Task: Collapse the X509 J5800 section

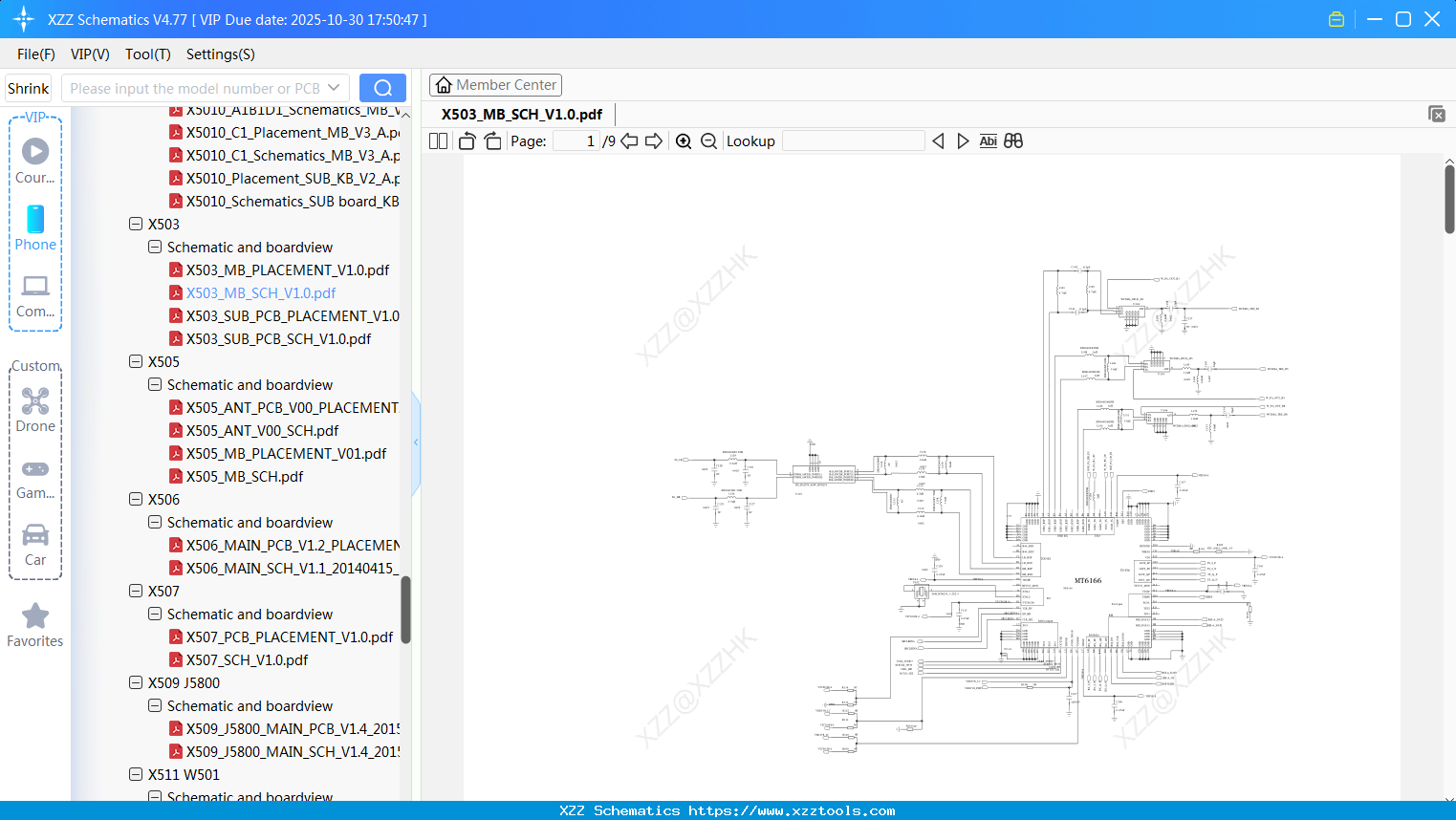Action: point(136,682)
